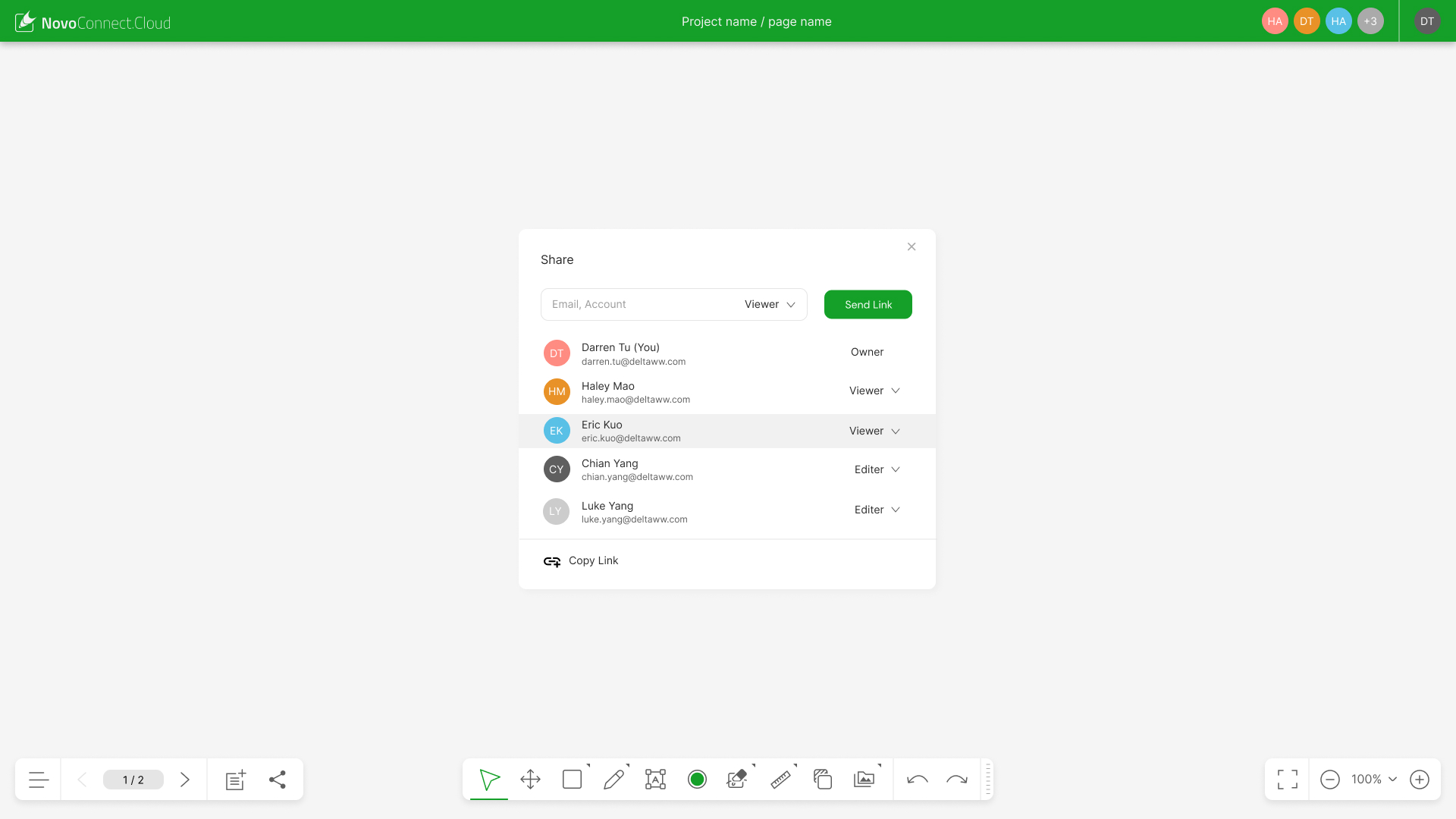Expand Chian Yang's Editer role dropdown
Image resolution: width=1456 pixels, height=819 pixels.
pos(877,469)
